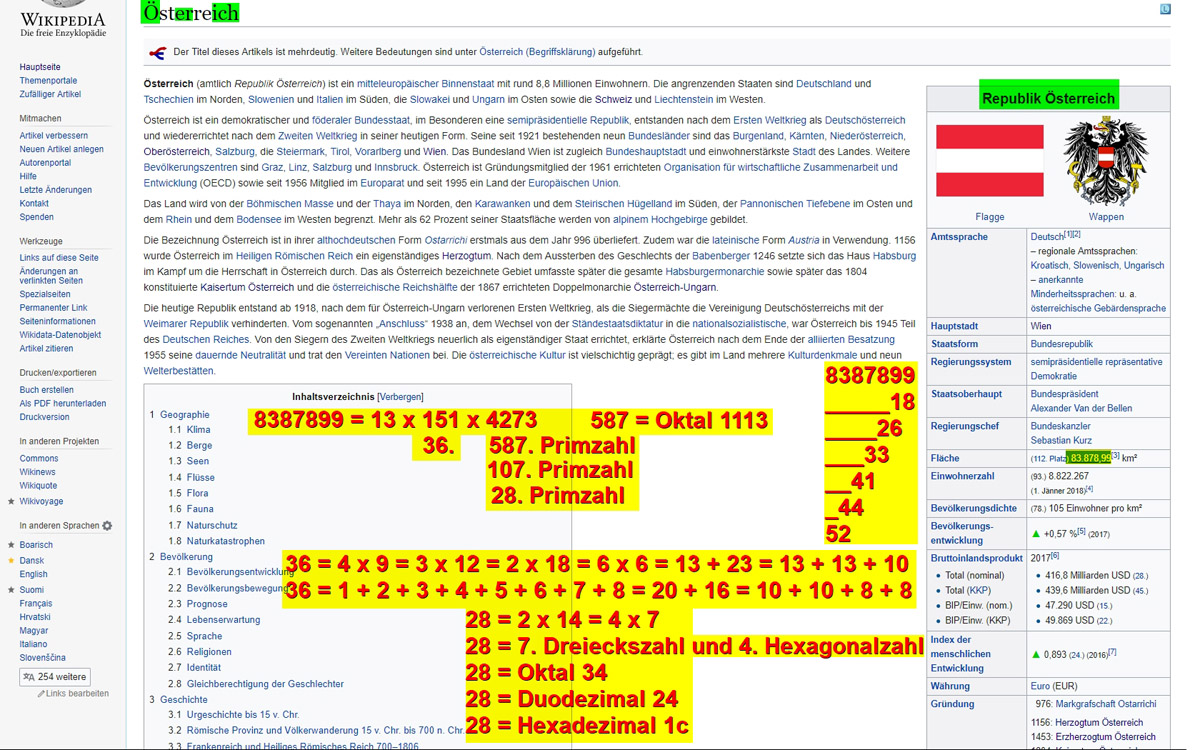1200x750 pixels.
Task: Open Letzte Änderungen link
Action: point(56,190)
